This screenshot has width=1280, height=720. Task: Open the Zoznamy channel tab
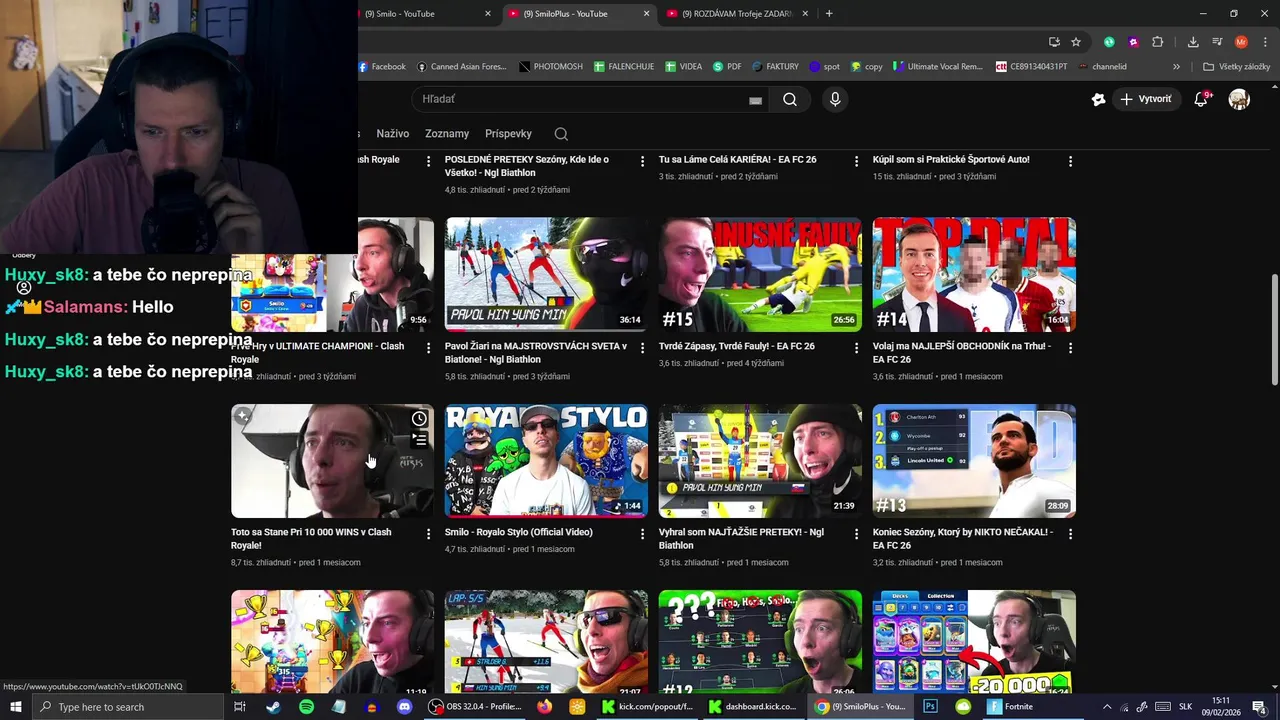point(447,134)
